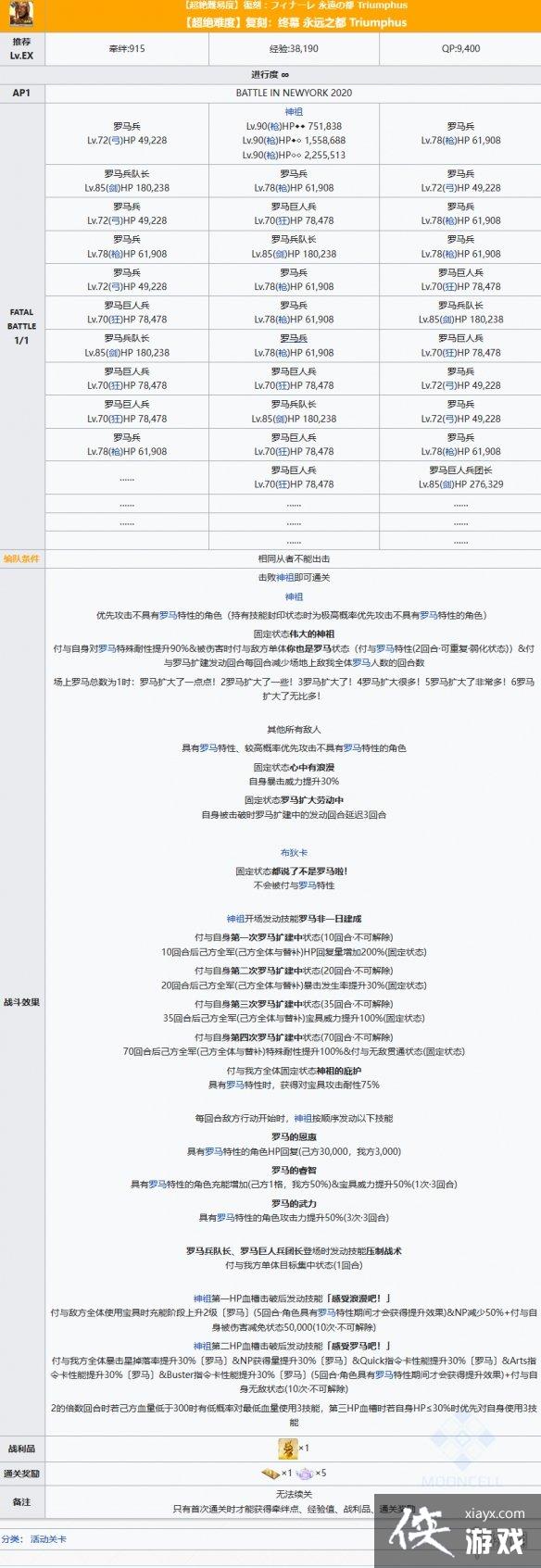Click the 罗马巨人兵团长 enemy name
541x1568 pixels.
[460, 470]
